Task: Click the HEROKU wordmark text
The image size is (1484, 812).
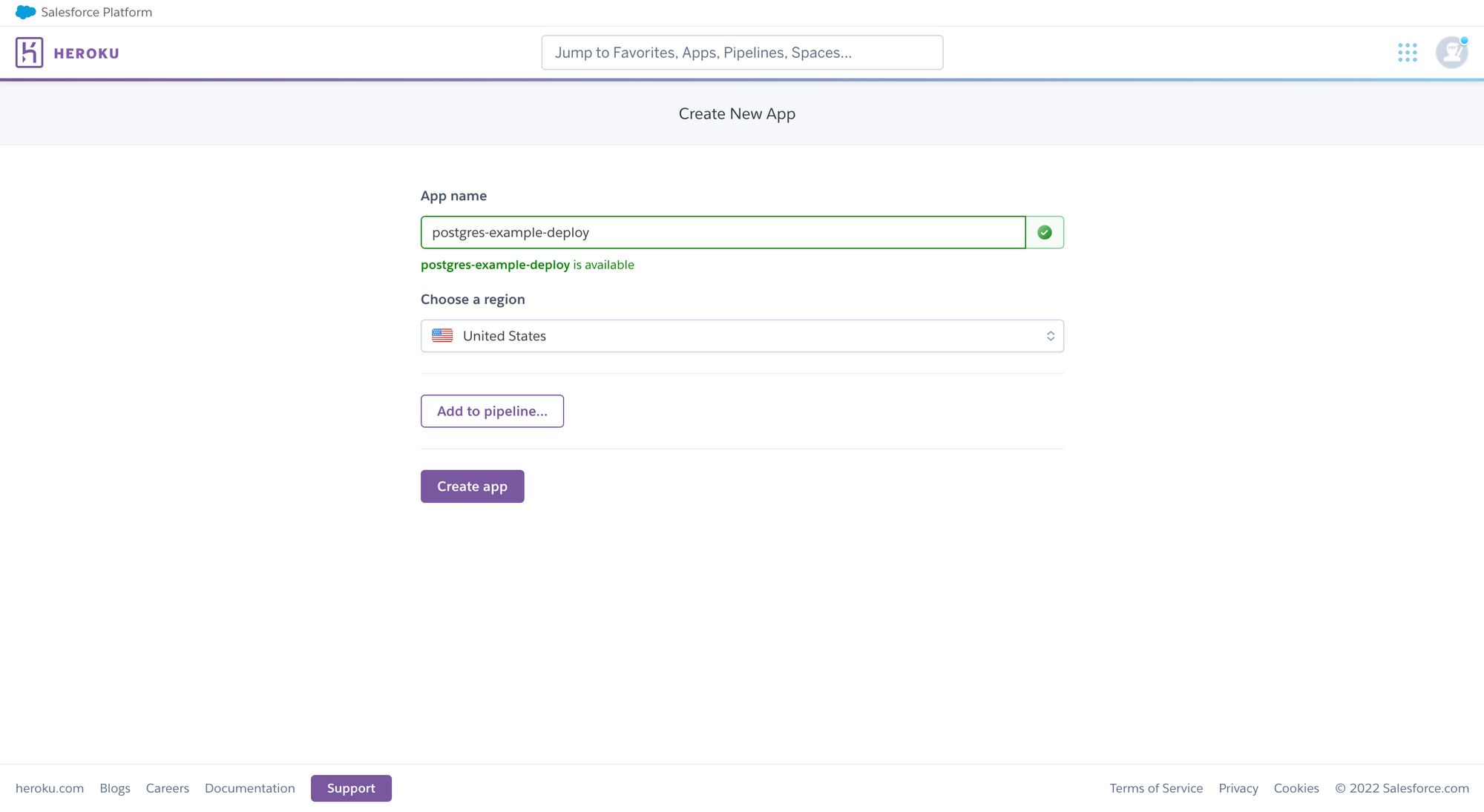Action: point(87,53)
